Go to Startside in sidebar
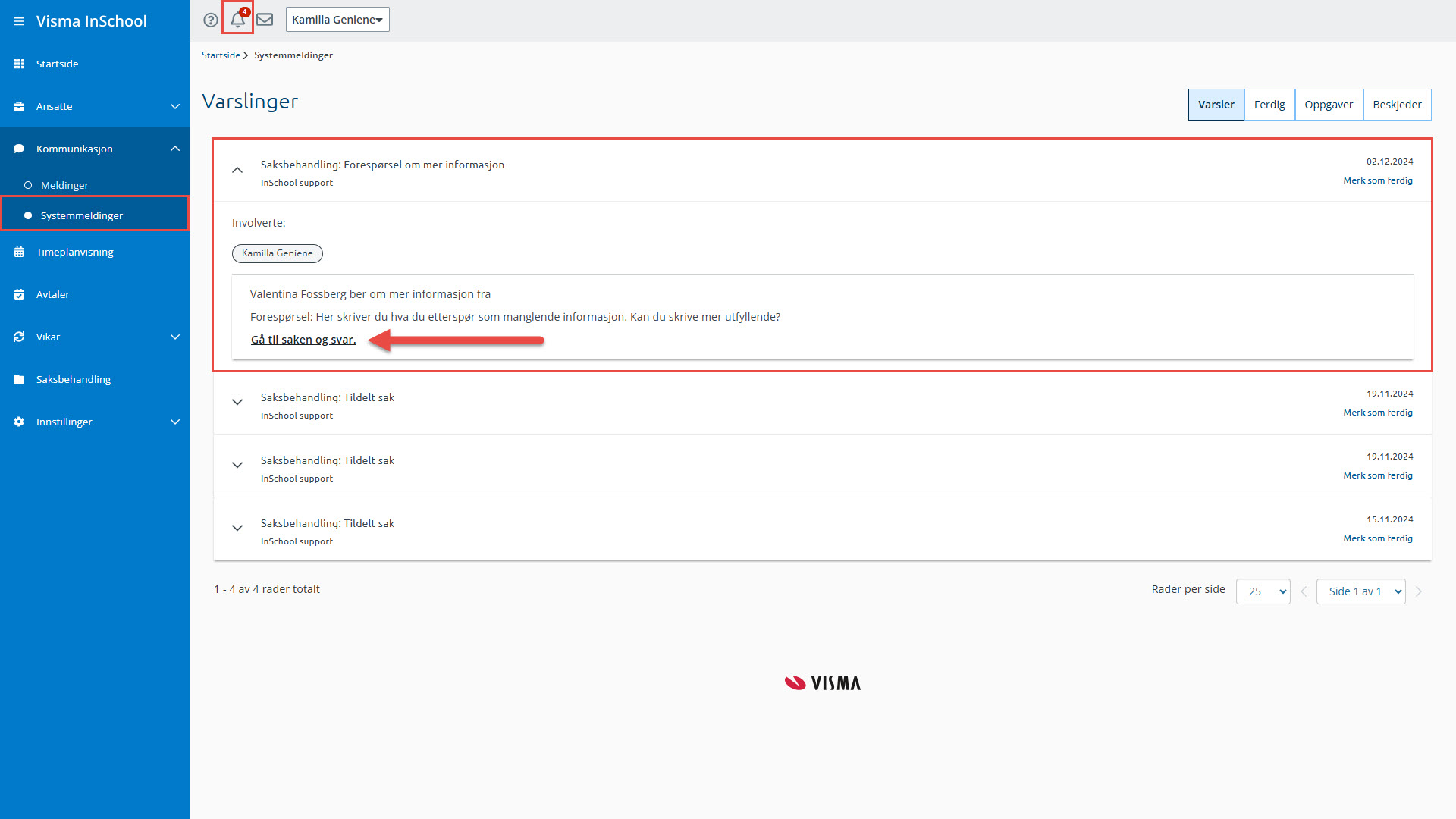This screenshot has width=1456, height=819. click(x=57, y=64)
